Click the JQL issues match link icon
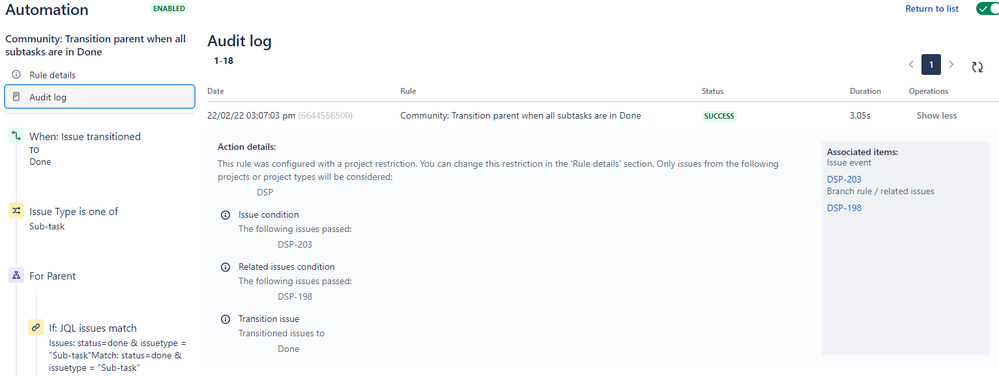999x376 pixels. click(x=36, y=328)
